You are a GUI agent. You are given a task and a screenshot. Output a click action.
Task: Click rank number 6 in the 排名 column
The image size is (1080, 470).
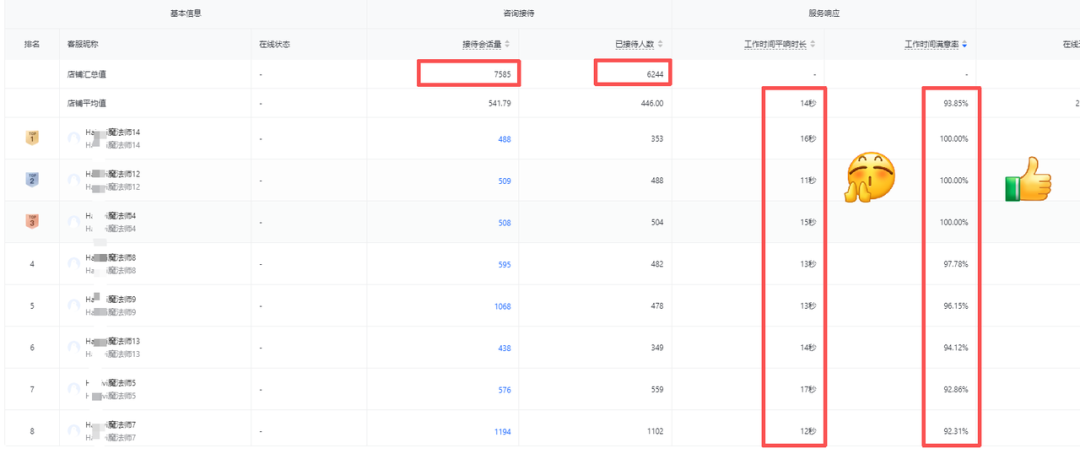click(x=32, y=348)
